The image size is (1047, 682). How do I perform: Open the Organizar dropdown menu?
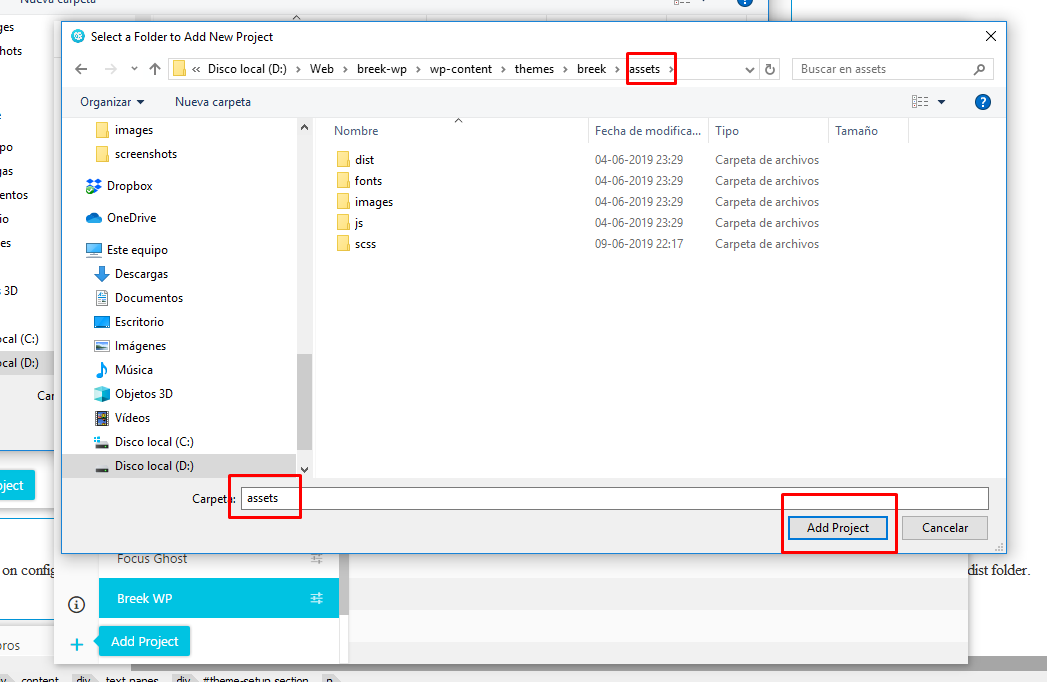112,102
